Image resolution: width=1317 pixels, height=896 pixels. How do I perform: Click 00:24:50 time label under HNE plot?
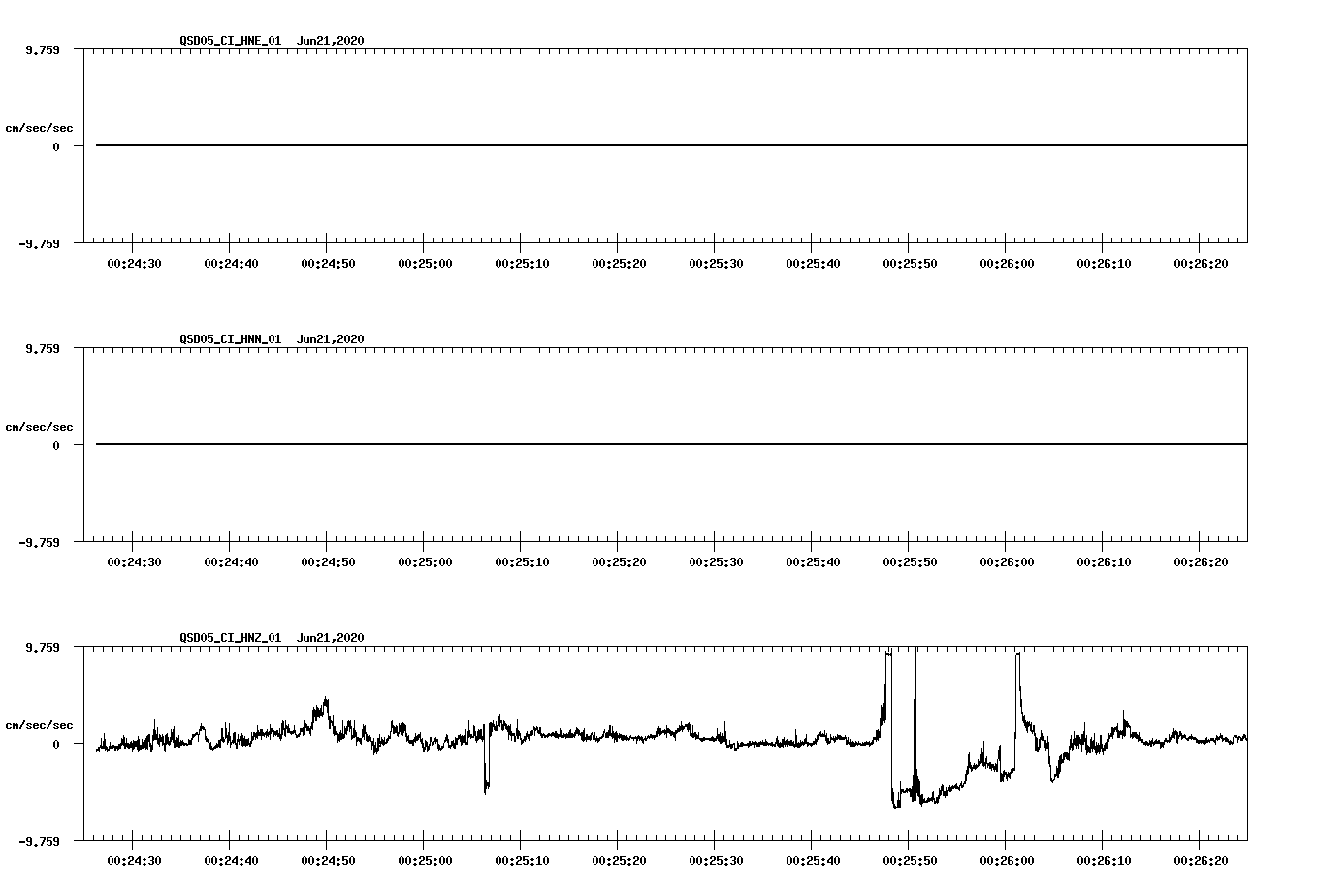point(328,264)
